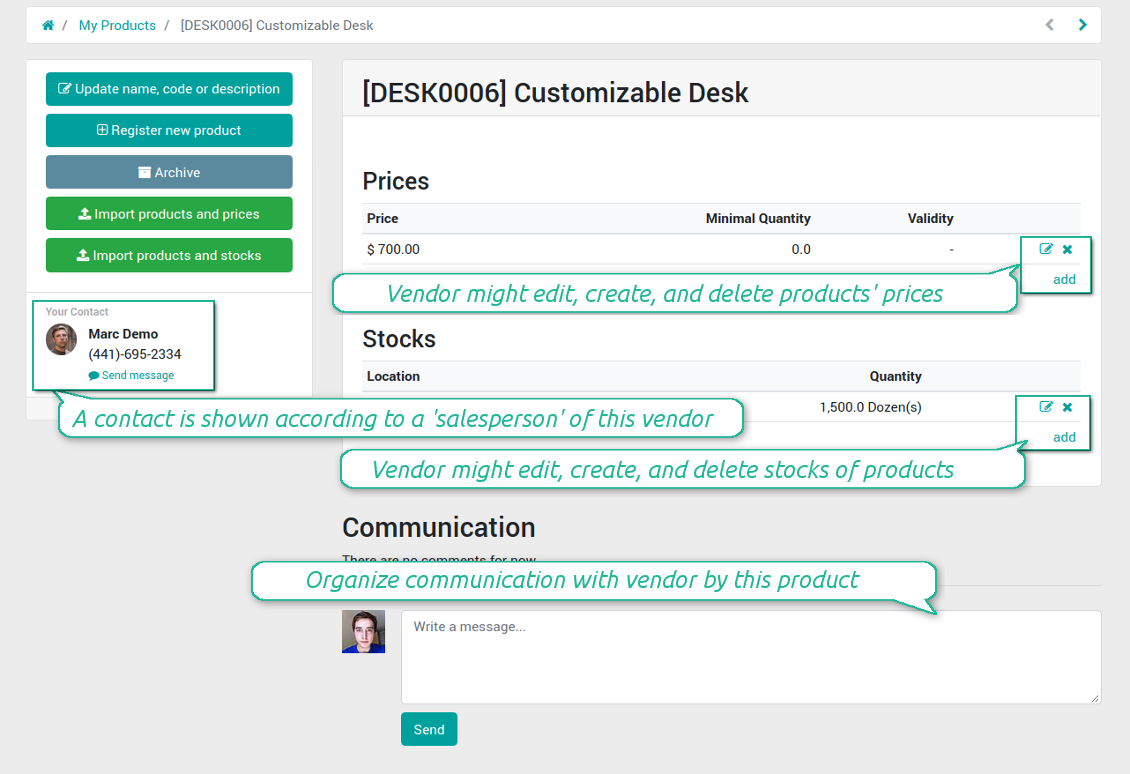Click Update name, code or description

coord(169,89)
